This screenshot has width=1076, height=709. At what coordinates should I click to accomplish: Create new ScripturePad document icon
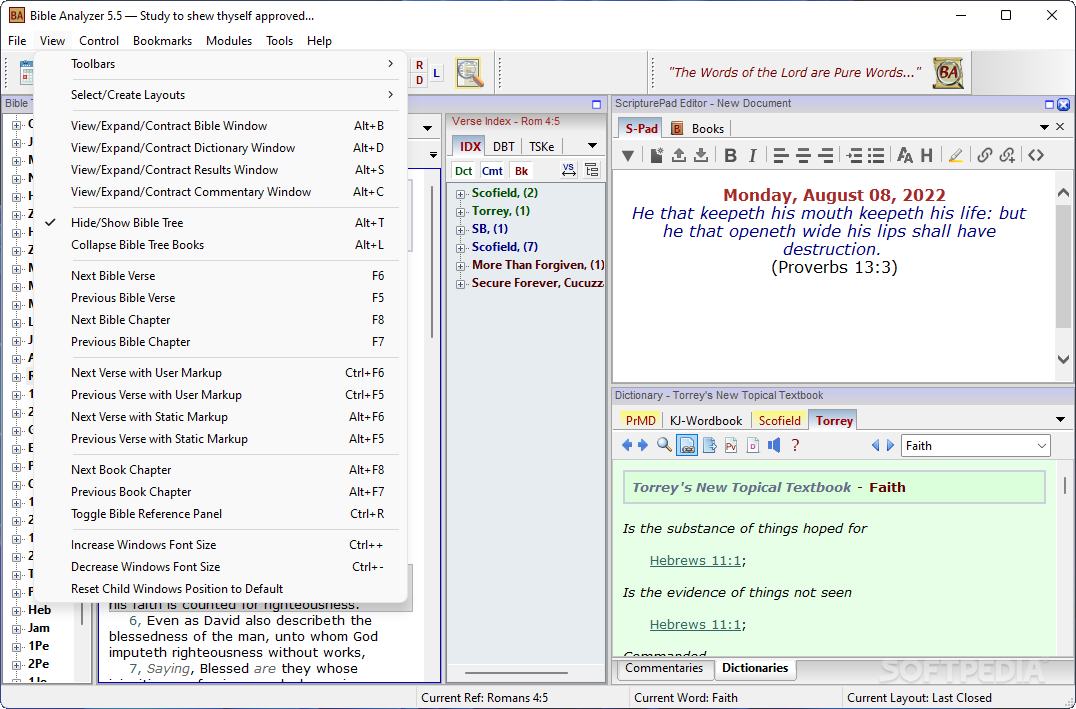(x=657, y=156)
